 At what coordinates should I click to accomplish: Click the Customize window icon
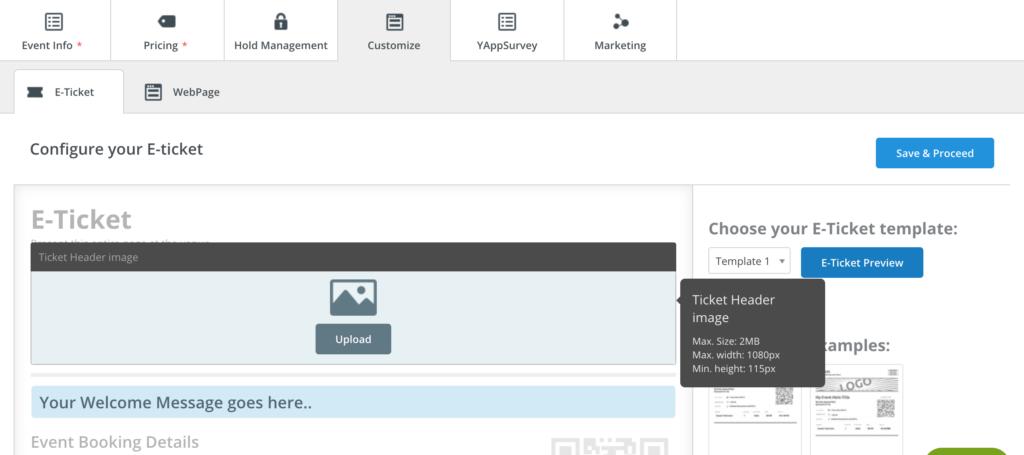click(x=394, y=22)
